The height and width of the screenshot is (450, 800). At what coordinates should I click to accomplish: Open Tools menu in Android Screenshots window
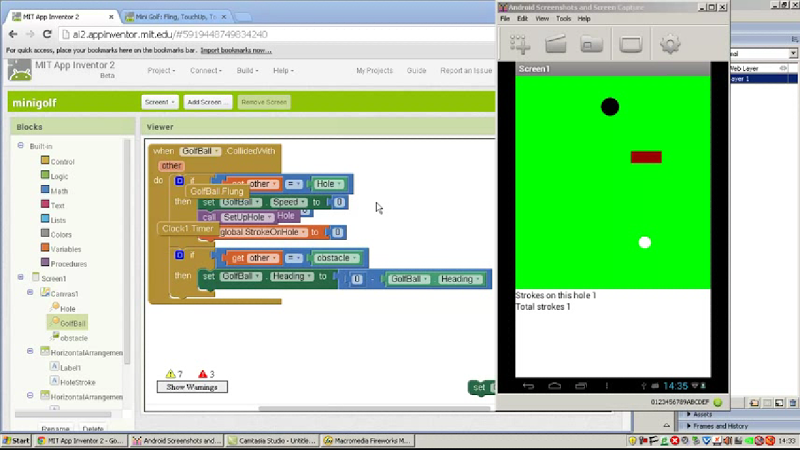point(563,18)
